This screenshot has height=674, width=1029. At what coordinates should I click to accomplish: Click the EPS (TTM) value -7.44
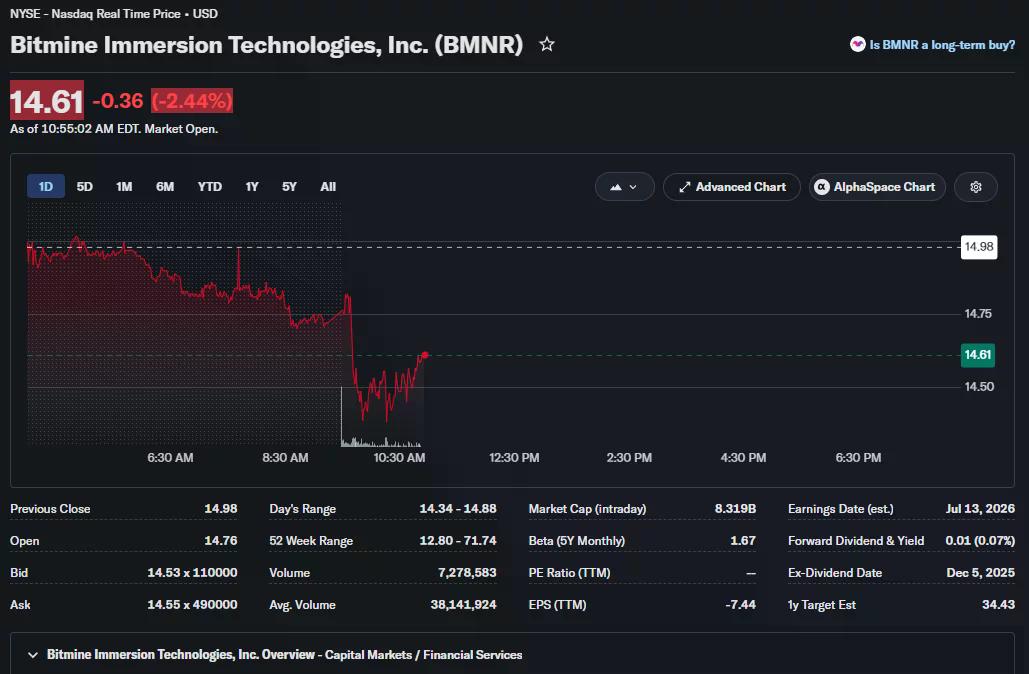click(x=740, y=604)
